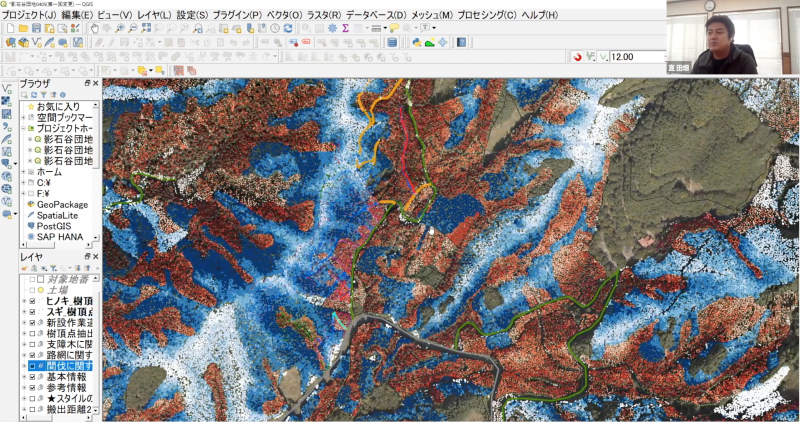Image resolution: width=800 pixels, height=422 pixels.
Task: Select SAP HANA entry in Browser
Action: click(x=60, y=237)
